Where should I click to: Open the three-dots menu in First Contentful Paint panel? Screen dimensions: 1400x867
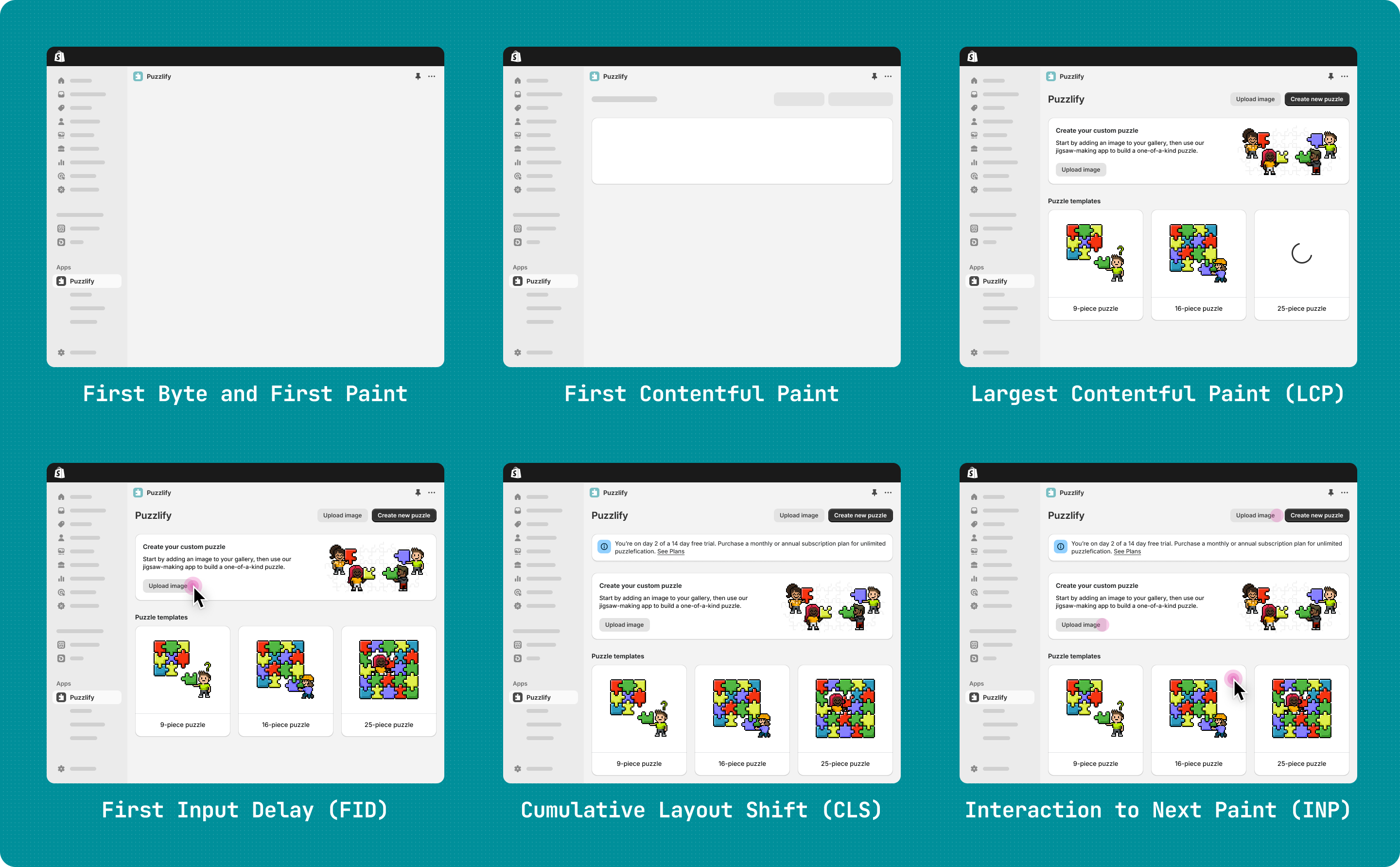tap(888, 76)
